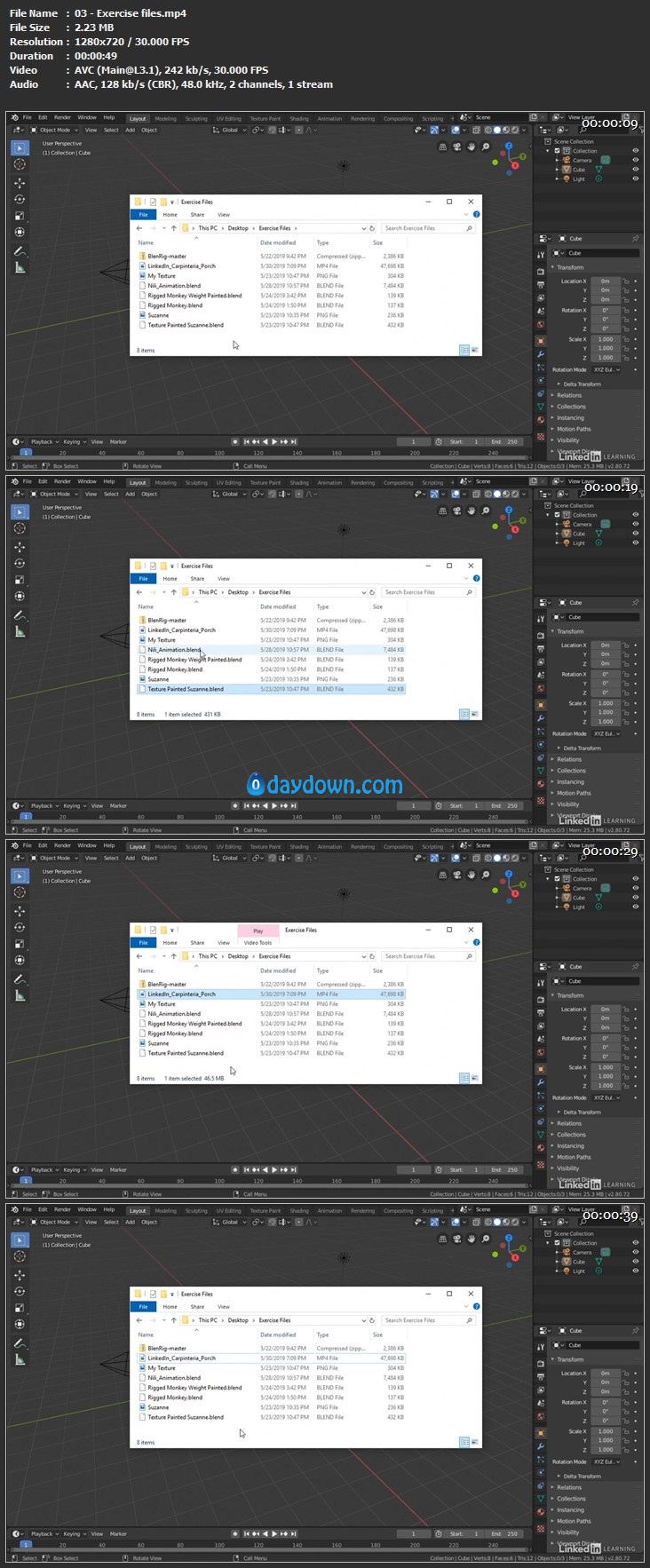Click the pin icon in Properties, 00:00:39 frame
The image size is (650, 1568).
tap(635, 1330)
